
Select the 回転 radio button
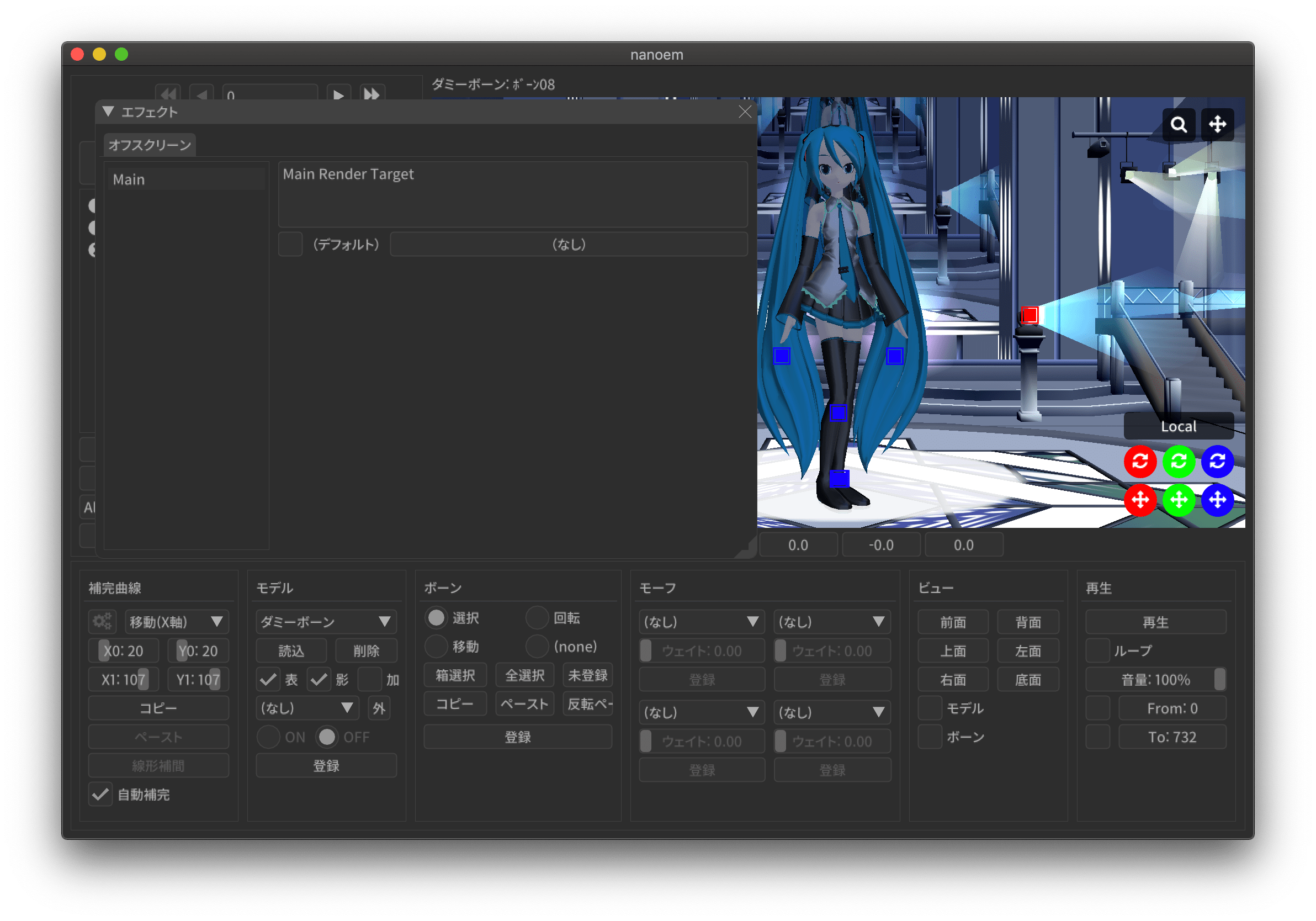point(537,618)
